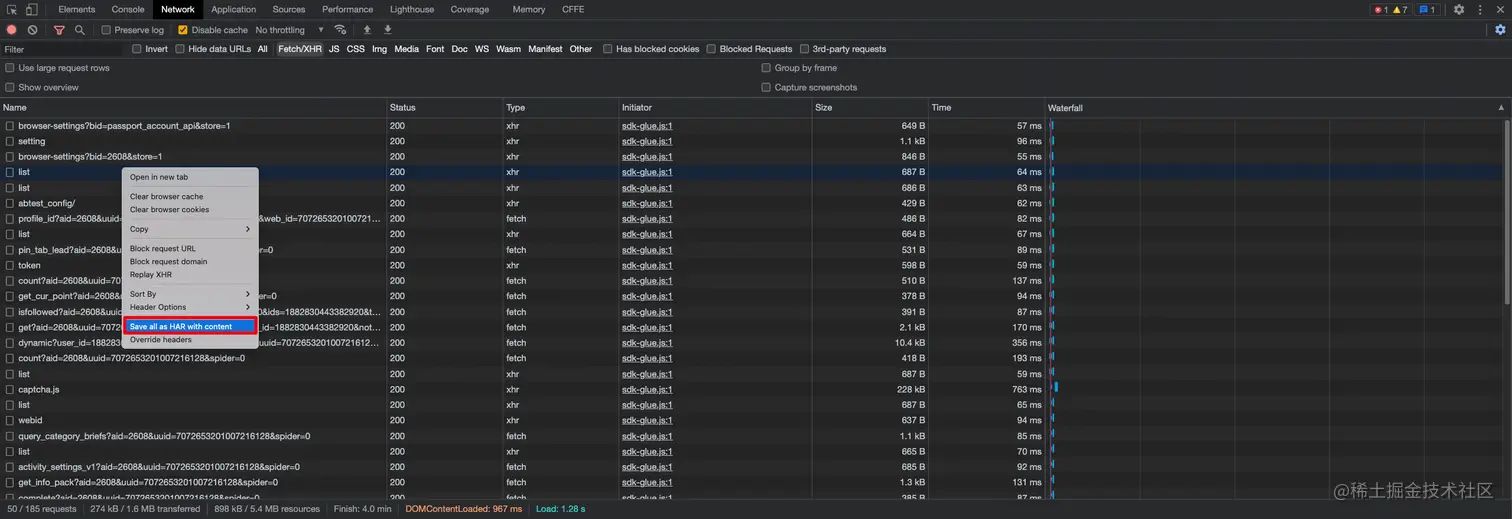The image size is (1512, 519).
Task: Expand the Sort By submenu
Action: 190,294
